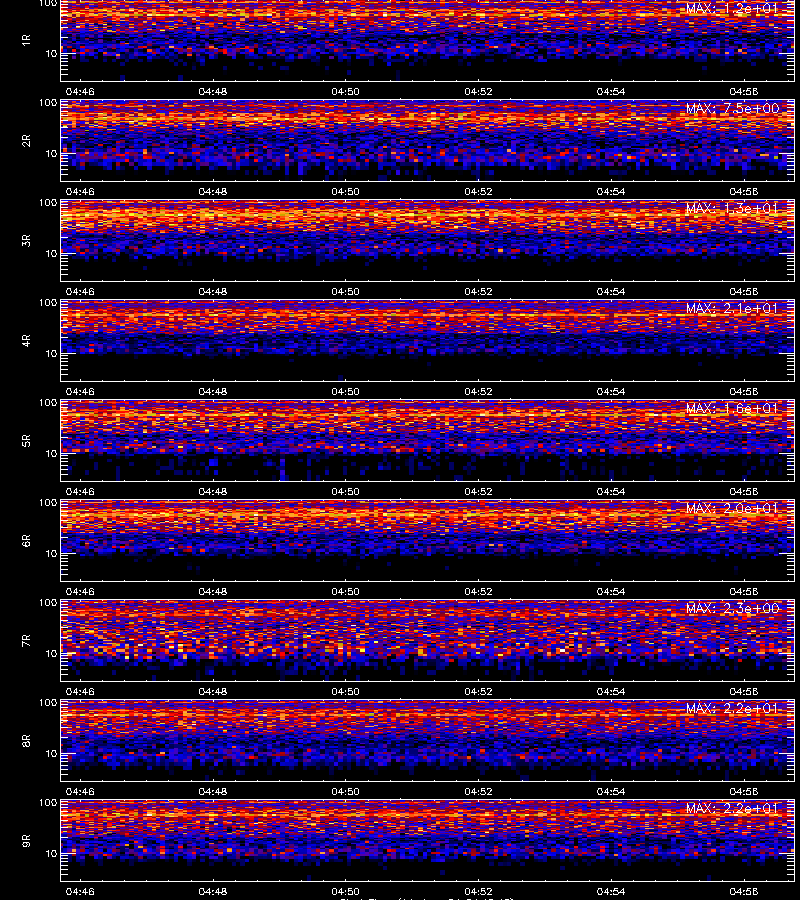
Task: Click the 8R axis label
Action: [26, 740]
